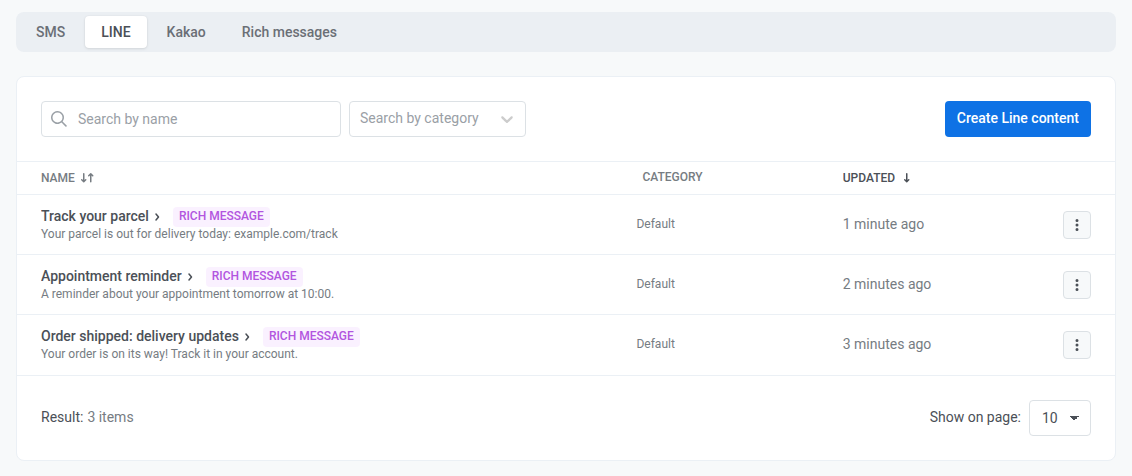Click '3 minutes ago' timestamp
Screen dimensions: 1132x476
point(887,344)
